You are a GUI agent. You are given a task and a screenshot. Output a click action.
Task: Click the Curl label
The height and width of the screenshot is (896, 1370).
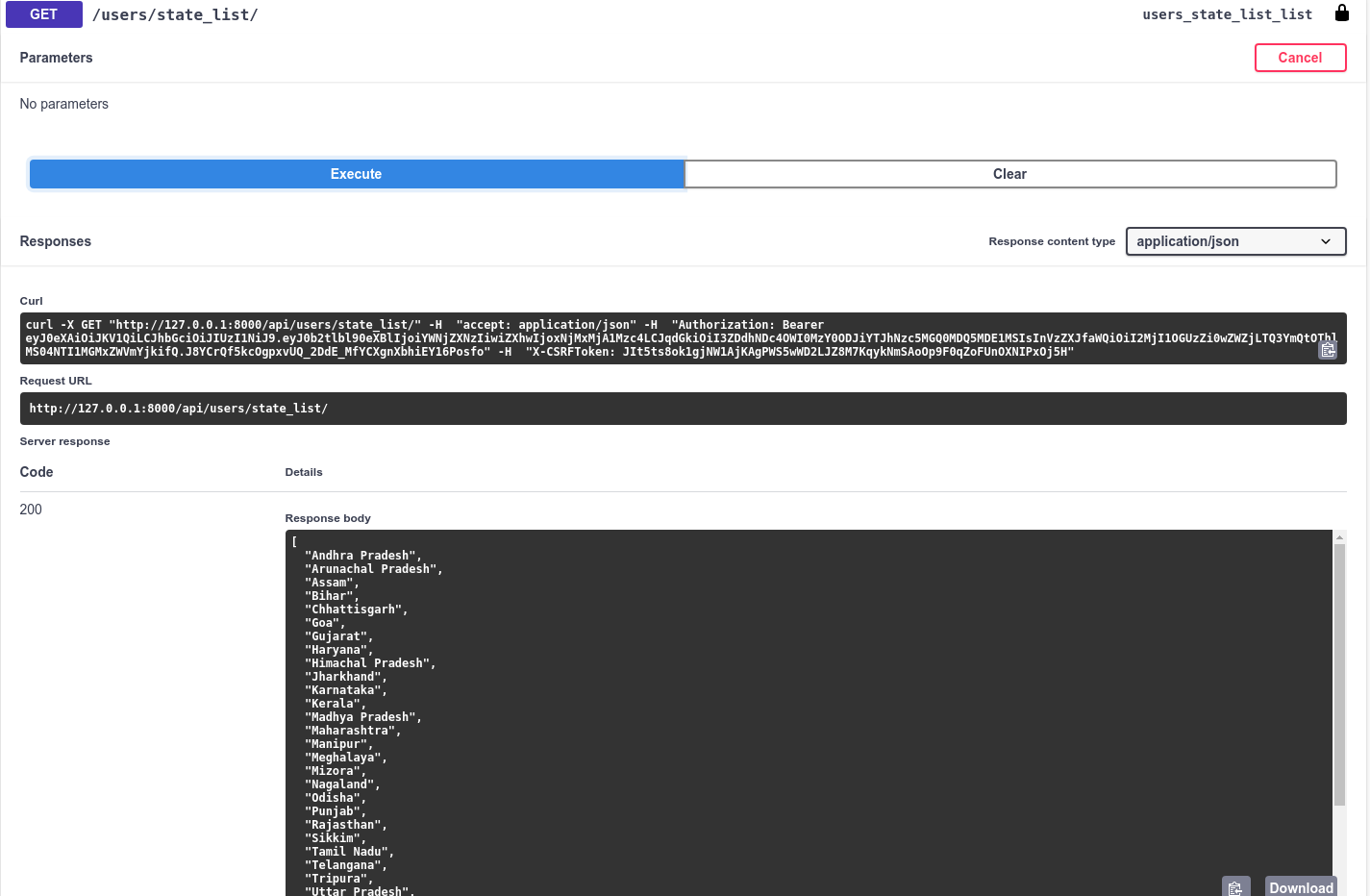(32, 301)
